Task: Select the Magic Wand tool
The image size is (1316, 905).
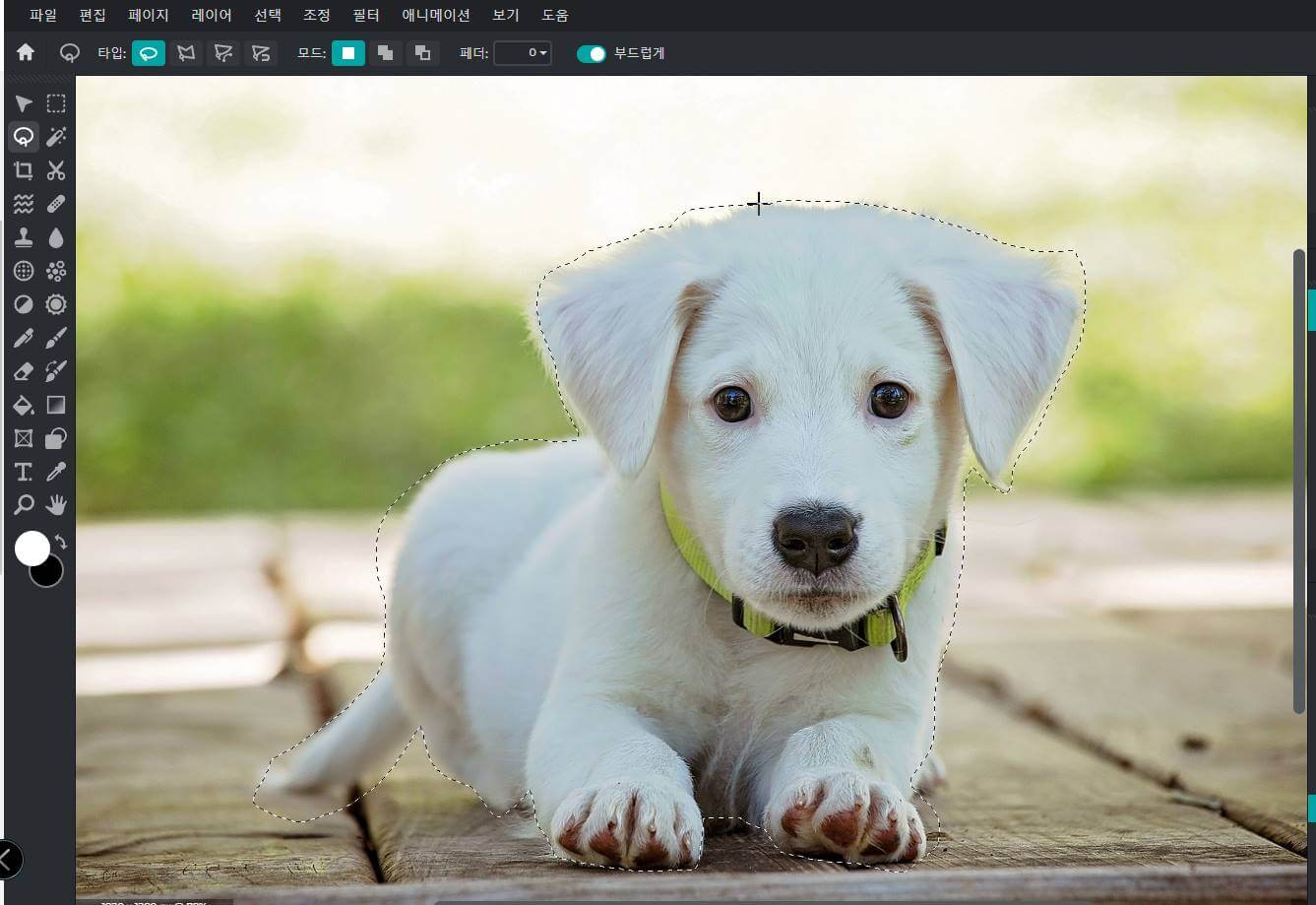Action: coord(56,137)
